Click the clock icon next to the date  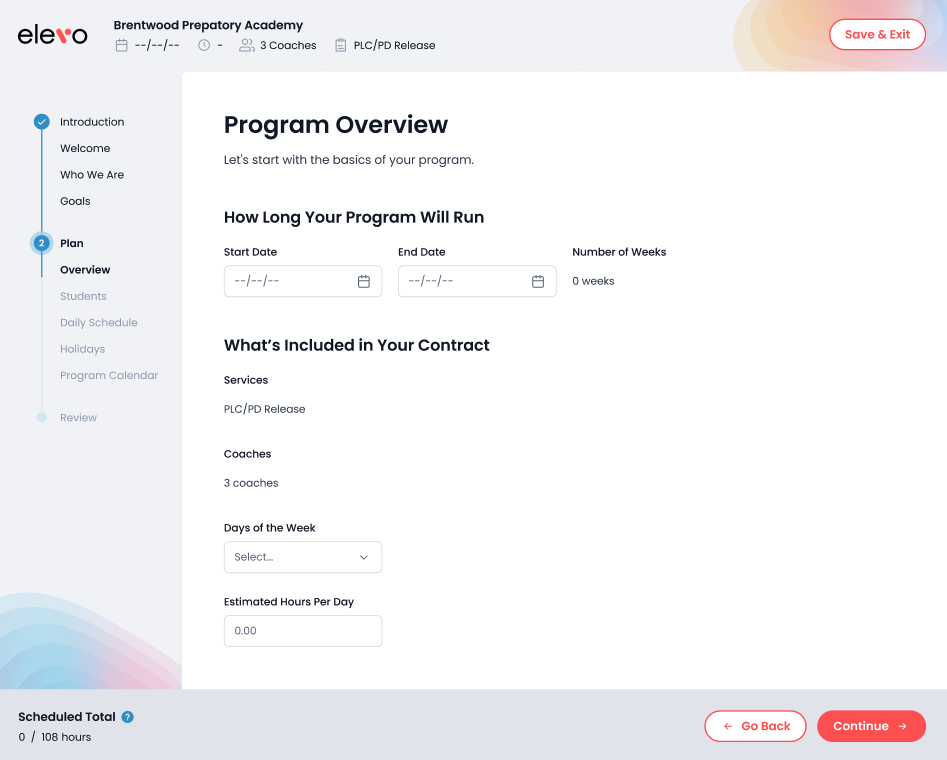click(203, 45)
